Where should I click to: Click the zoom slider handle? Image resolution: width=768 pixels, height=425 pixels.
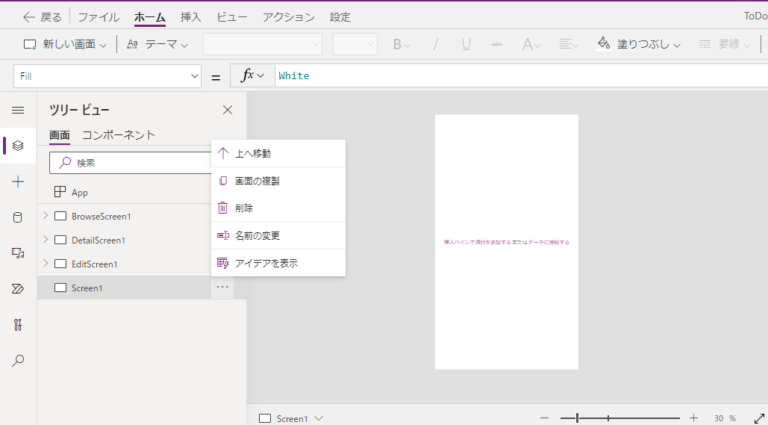(577, 418)
